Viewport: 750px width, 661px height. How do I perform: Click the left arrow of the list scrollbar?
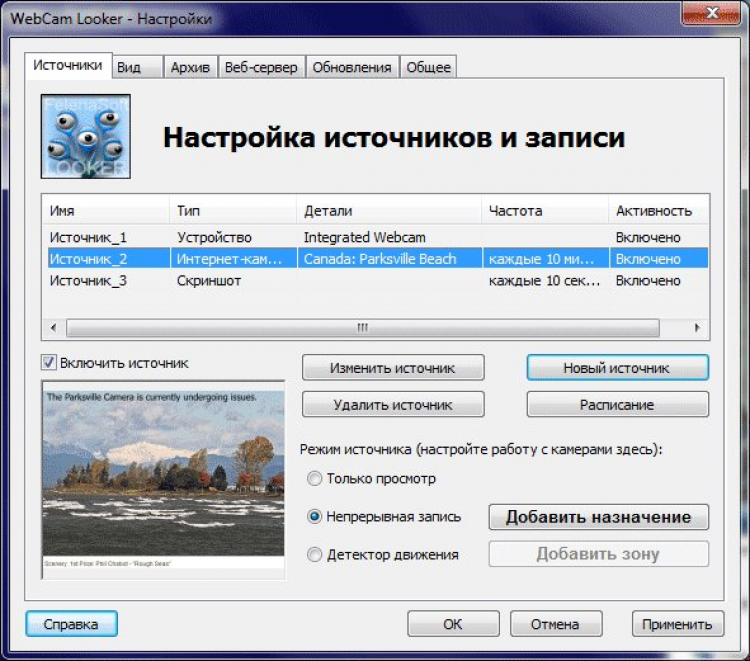click(54, 328)
